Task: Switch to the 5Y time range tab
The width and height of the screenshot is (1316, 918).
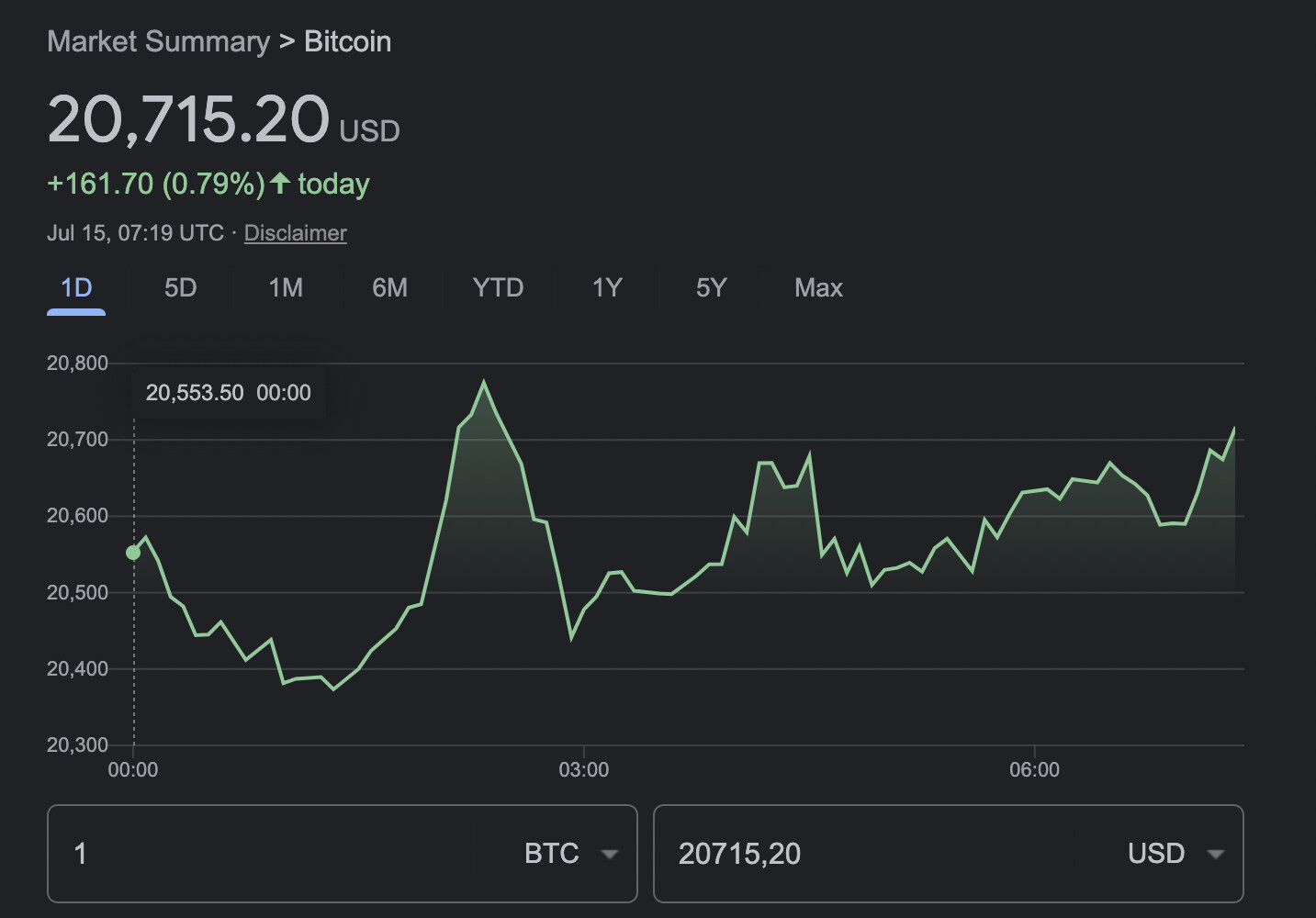Action: click(x=711, y=288)
